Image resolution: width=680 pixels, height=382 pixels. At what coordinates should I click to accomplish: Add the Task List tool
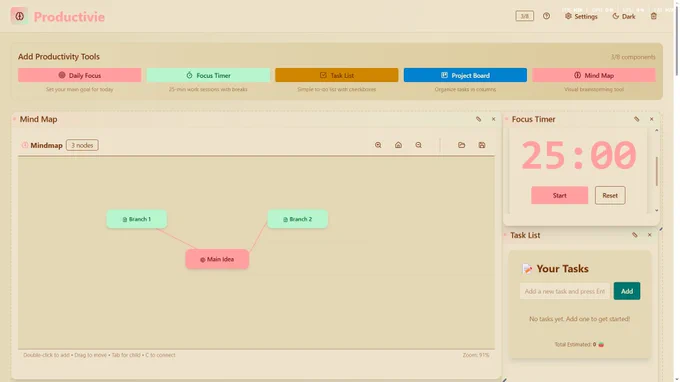point(337,75)
